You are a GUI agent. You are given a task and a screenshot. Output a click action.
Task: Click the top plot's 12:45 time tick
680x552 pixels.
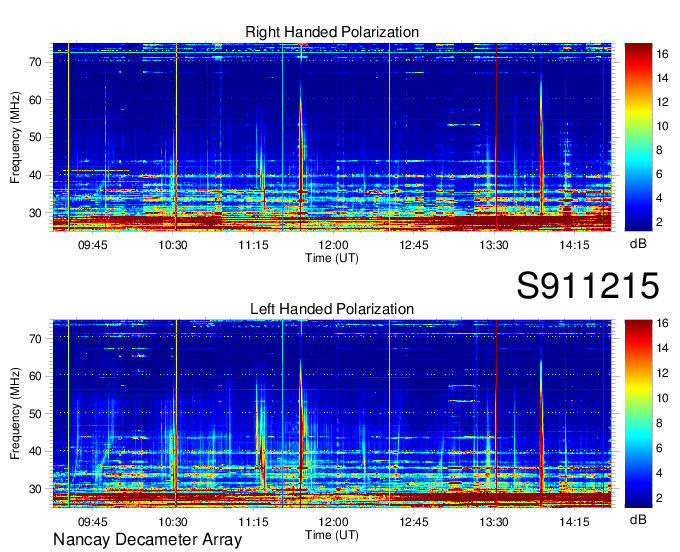[414, 245]
